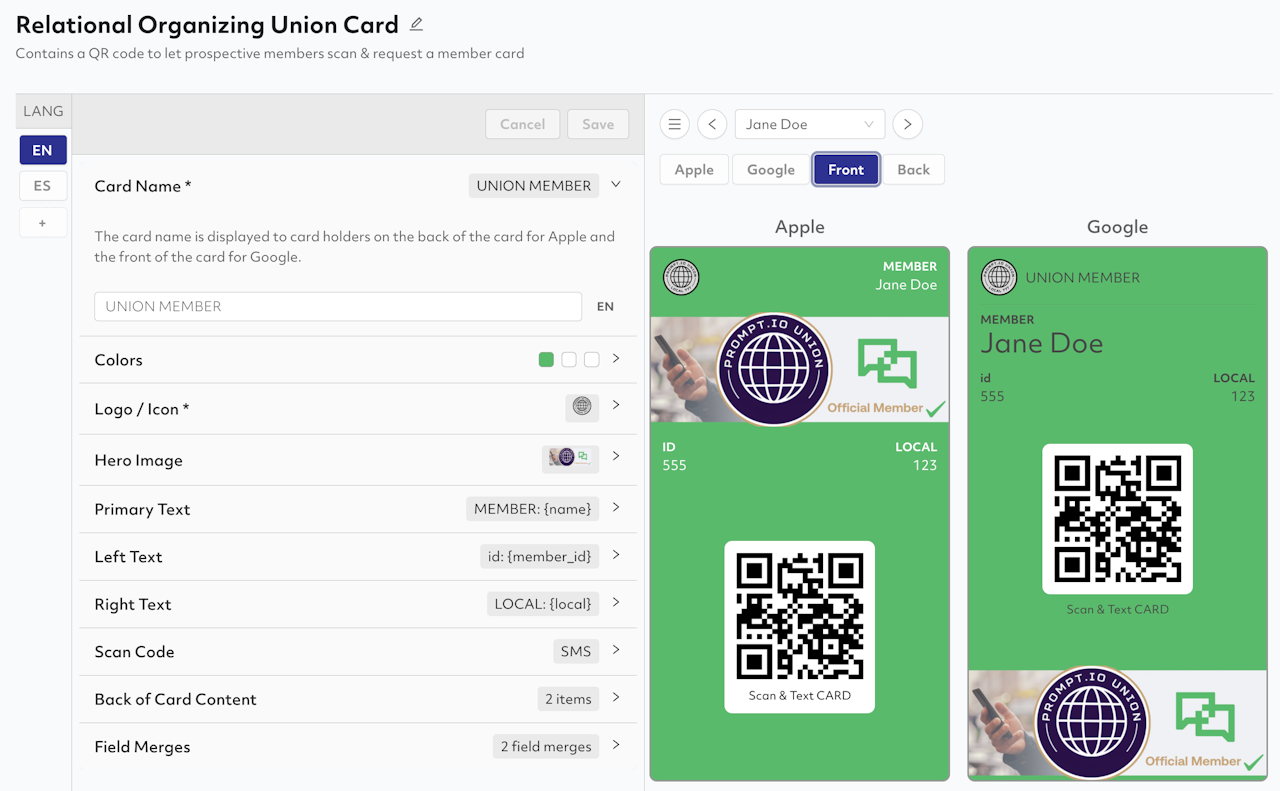
Task: Click the Cancel button
Action: point(523,124)
